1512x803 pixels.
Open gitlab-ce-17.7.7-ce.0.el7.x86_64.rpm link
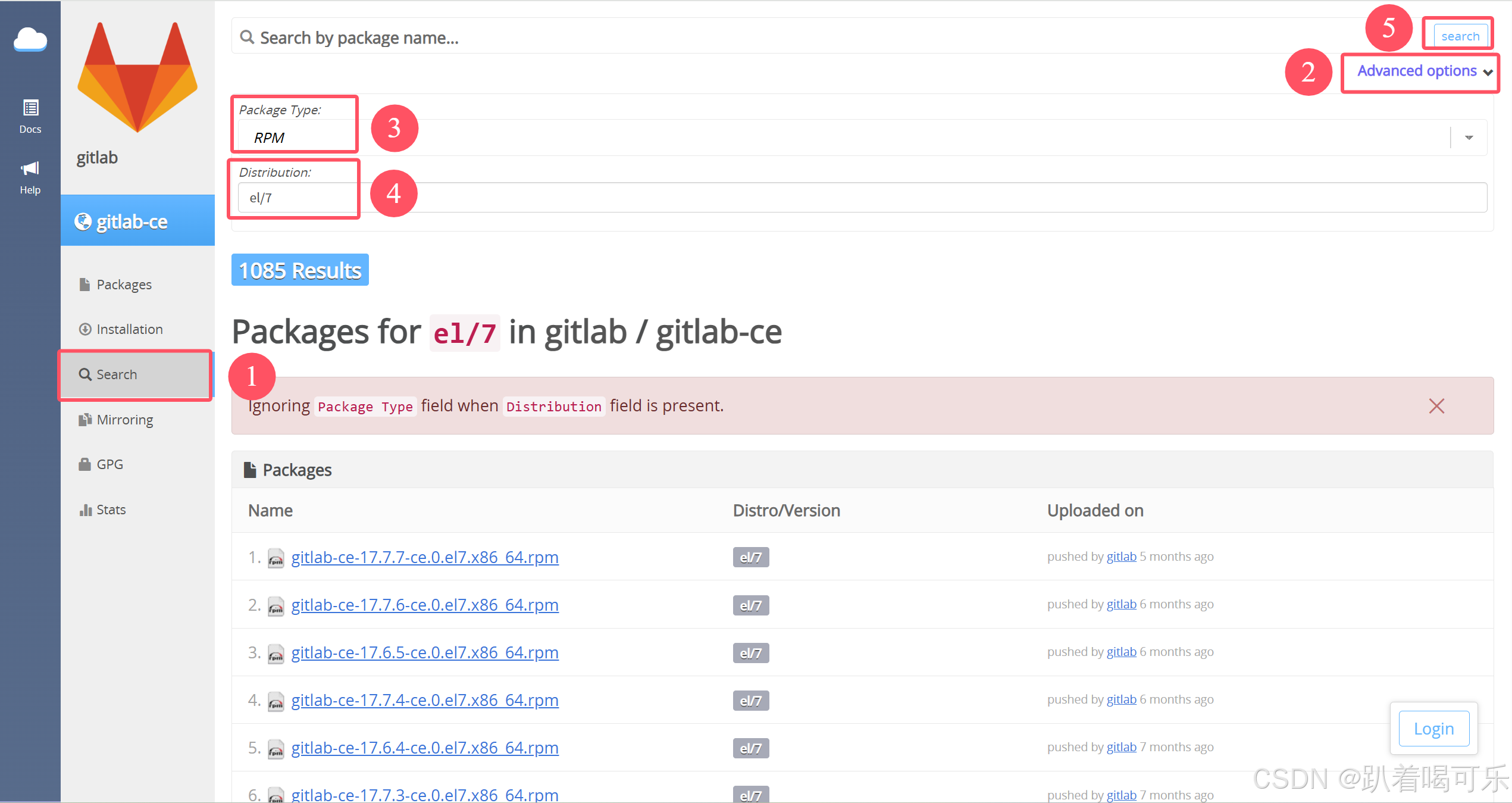[x=425, y=557]
